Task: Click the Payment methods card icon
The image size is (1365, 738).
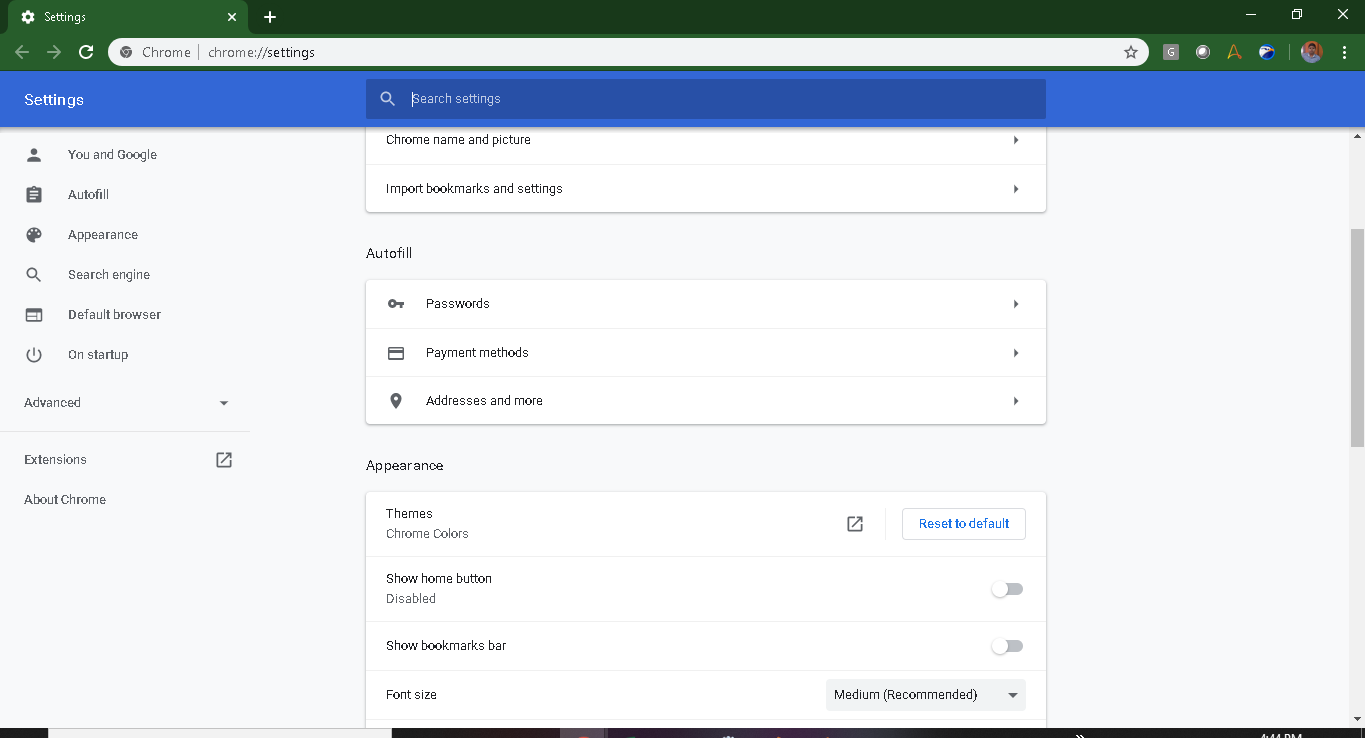Action: click(x=396, y=353)
